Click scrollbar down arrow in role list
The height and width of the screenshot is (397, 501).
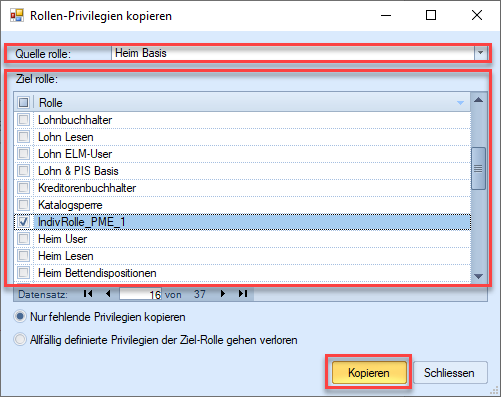(x=479, y=276)
